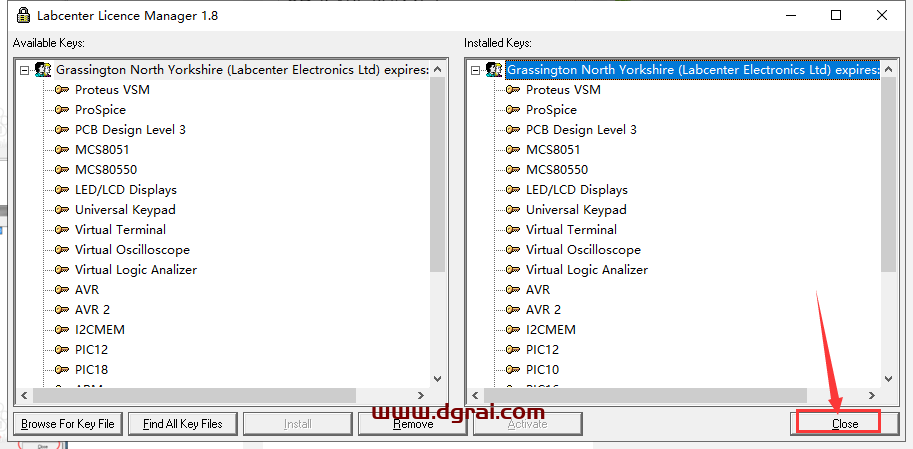Click key icon beside I2CMEM in Available Keys
Image resolution: width=913 pixels, height=449 pixels.
coord(62,330)
